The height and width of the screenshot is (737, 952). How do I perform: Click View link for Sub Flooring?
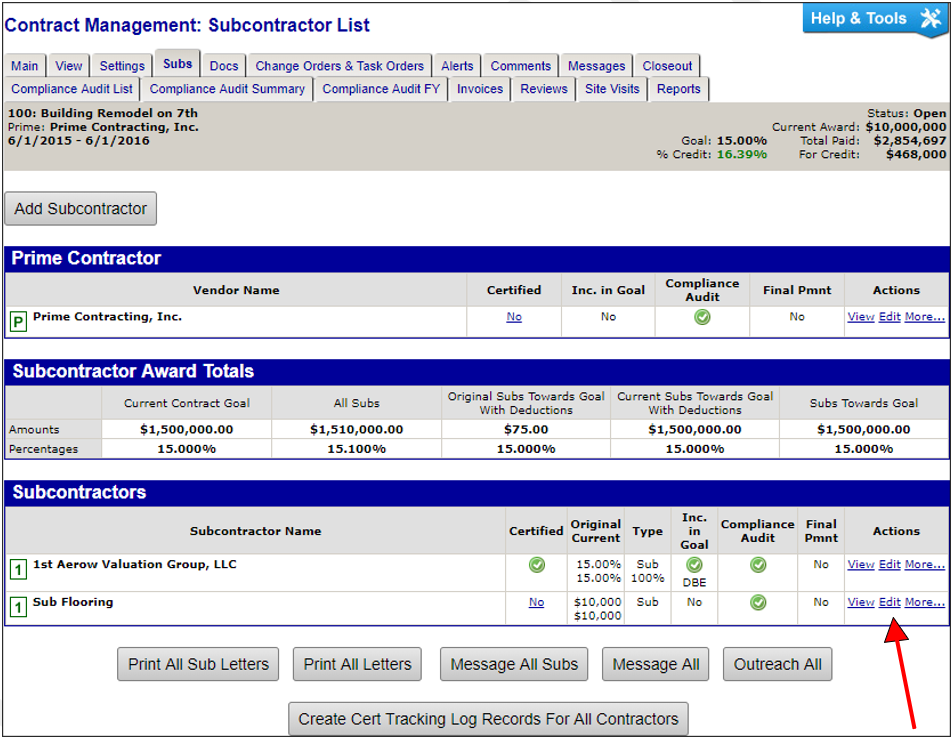(x=860, y=602)
